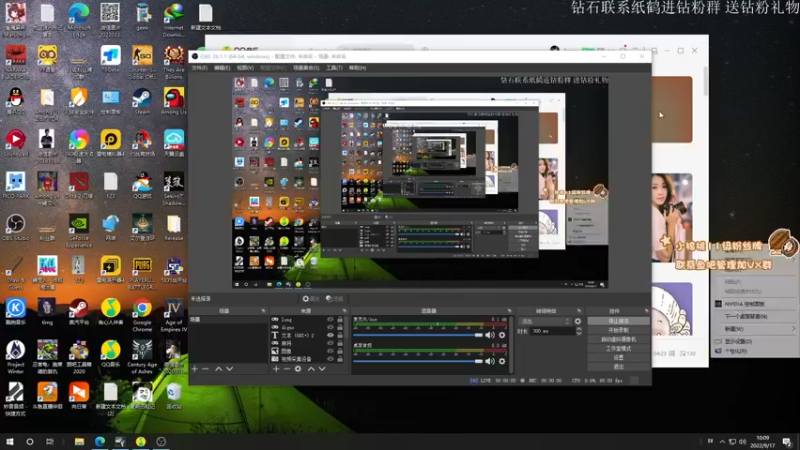Click 停止推流 button in Controls
Image resolution: width=800 pixels, height=450 pixels.
point(618,321)
